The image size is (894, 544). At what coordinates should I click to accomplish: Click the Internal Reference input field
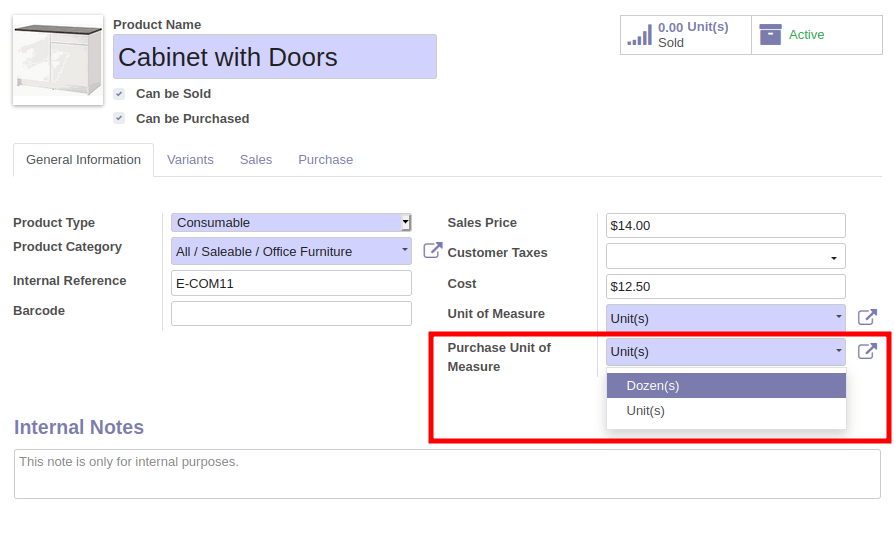[291, 283]
